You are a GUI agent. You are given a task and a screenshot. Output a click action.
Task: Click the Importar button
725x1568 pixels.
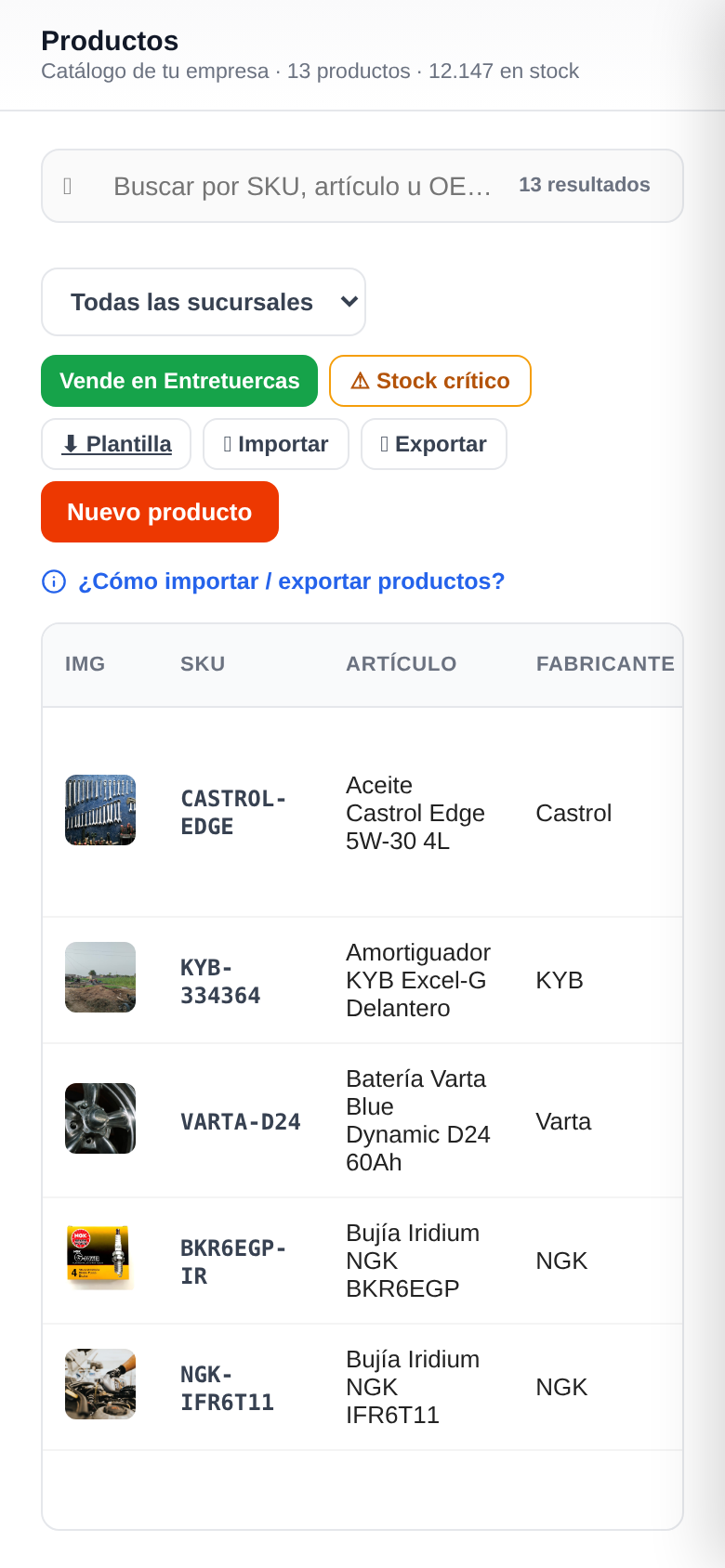[x=276, y=444]
